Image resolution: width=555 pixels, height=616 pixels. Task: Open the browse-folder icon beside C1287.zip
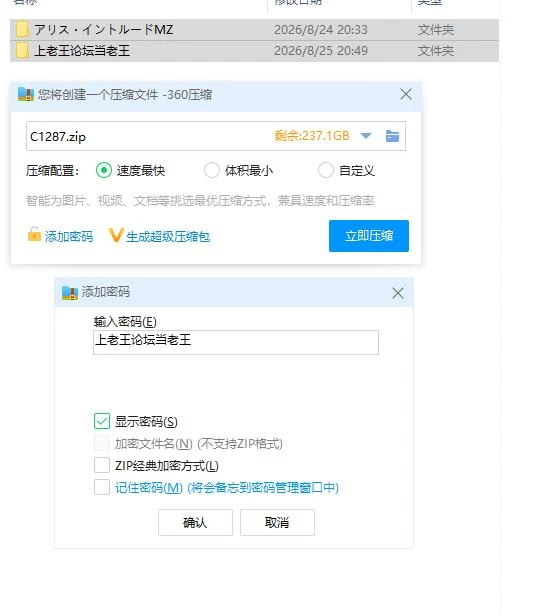392,136
